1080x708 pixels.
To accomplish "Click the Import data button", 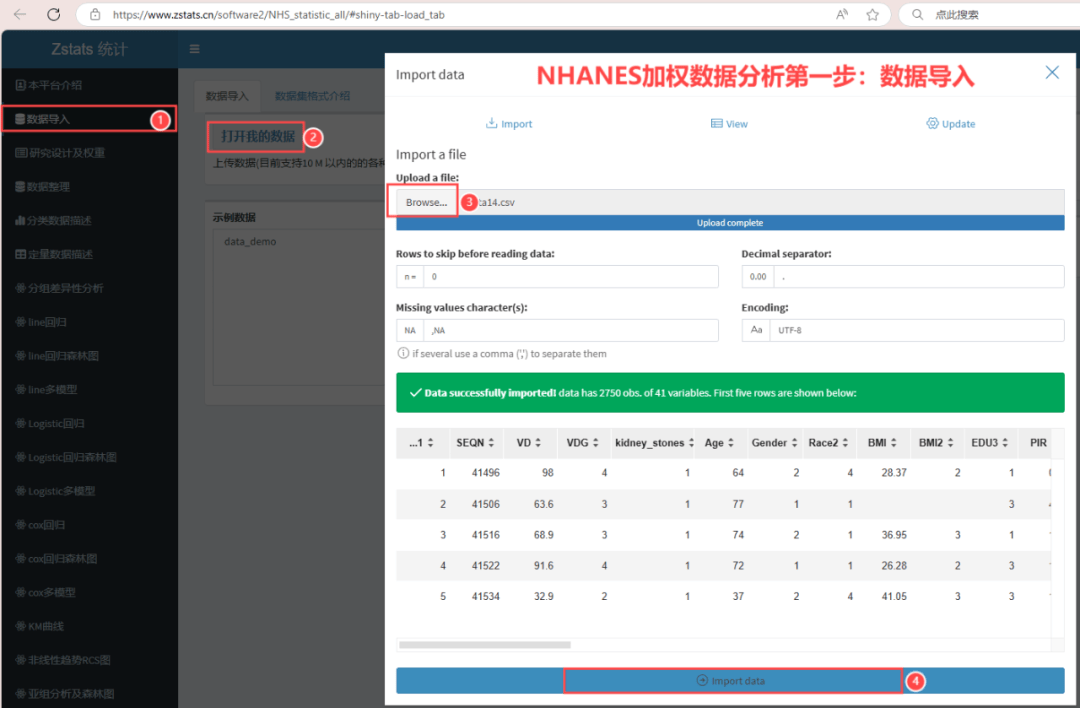I will coord(731,680).
